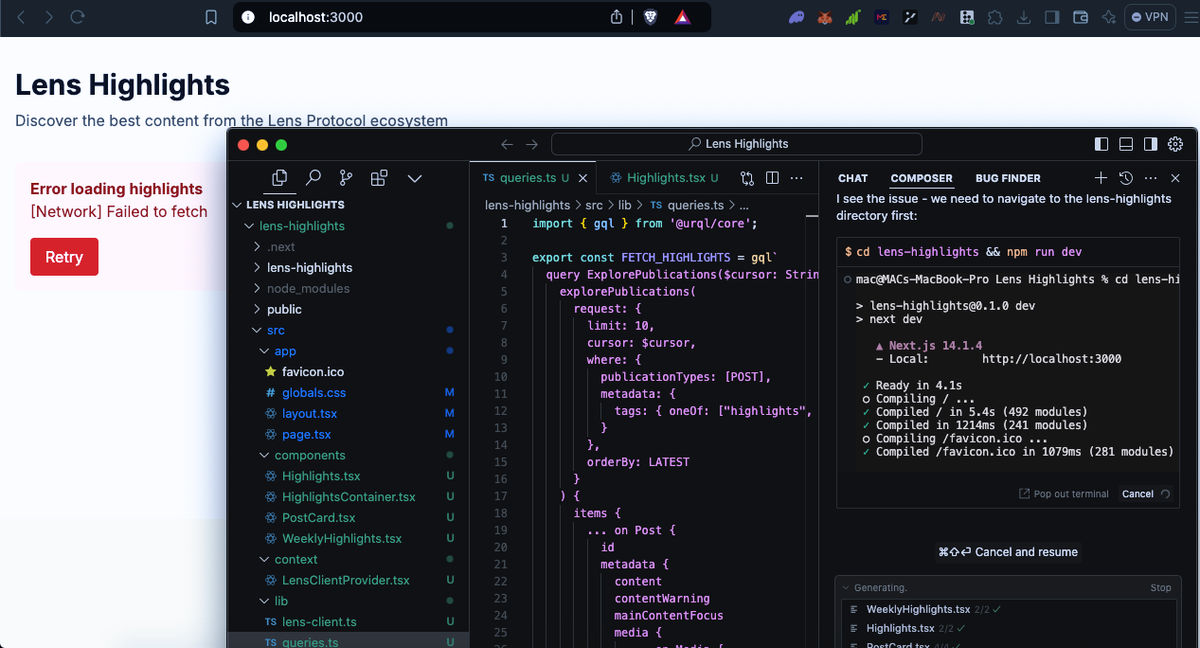The height and width of the screenshot is (648, 1200).
Task: Open favicon.ico in the explorer
Action: point(346,372)
